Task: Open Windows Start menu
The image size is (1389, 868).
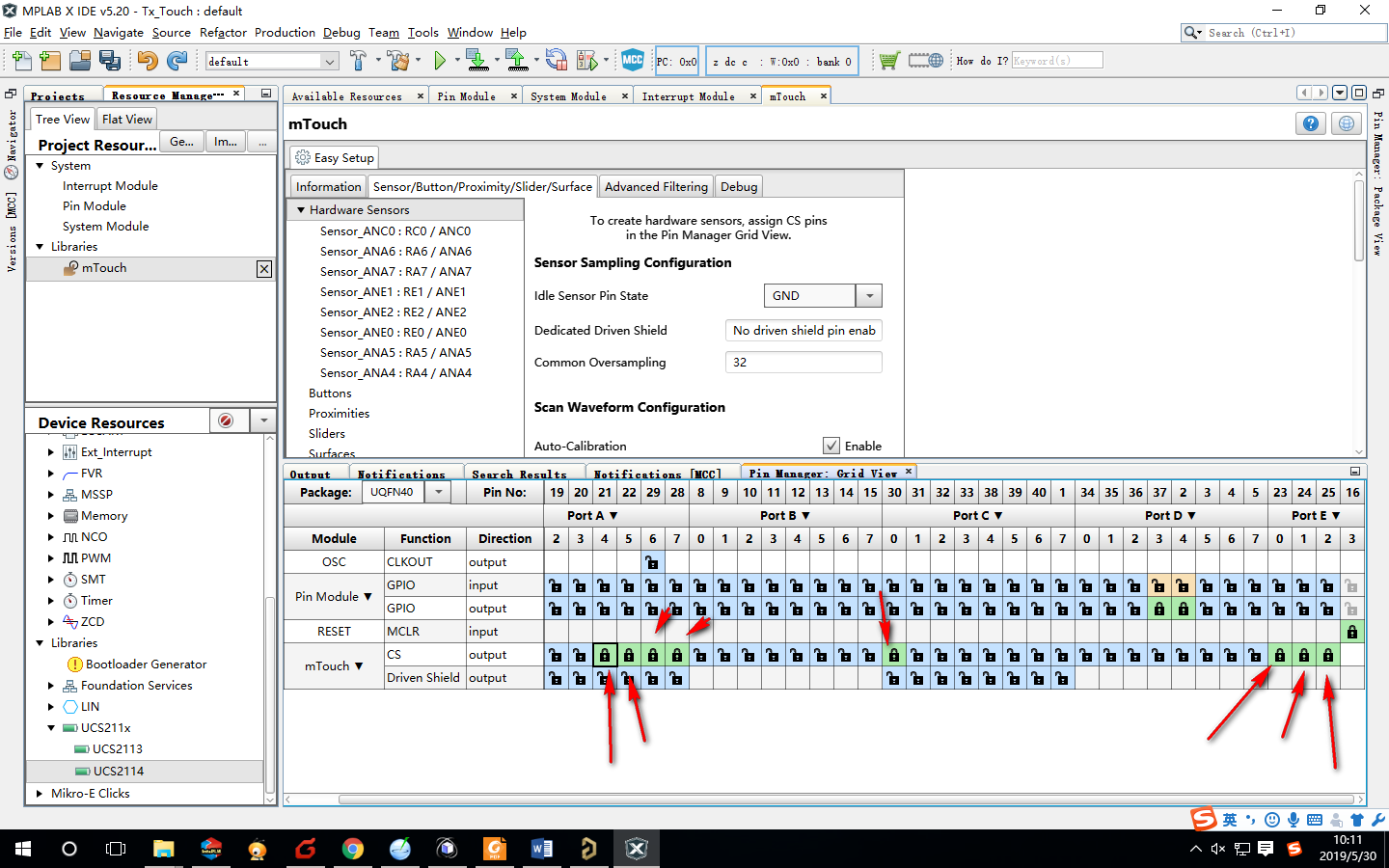Action: click(23, 849)
